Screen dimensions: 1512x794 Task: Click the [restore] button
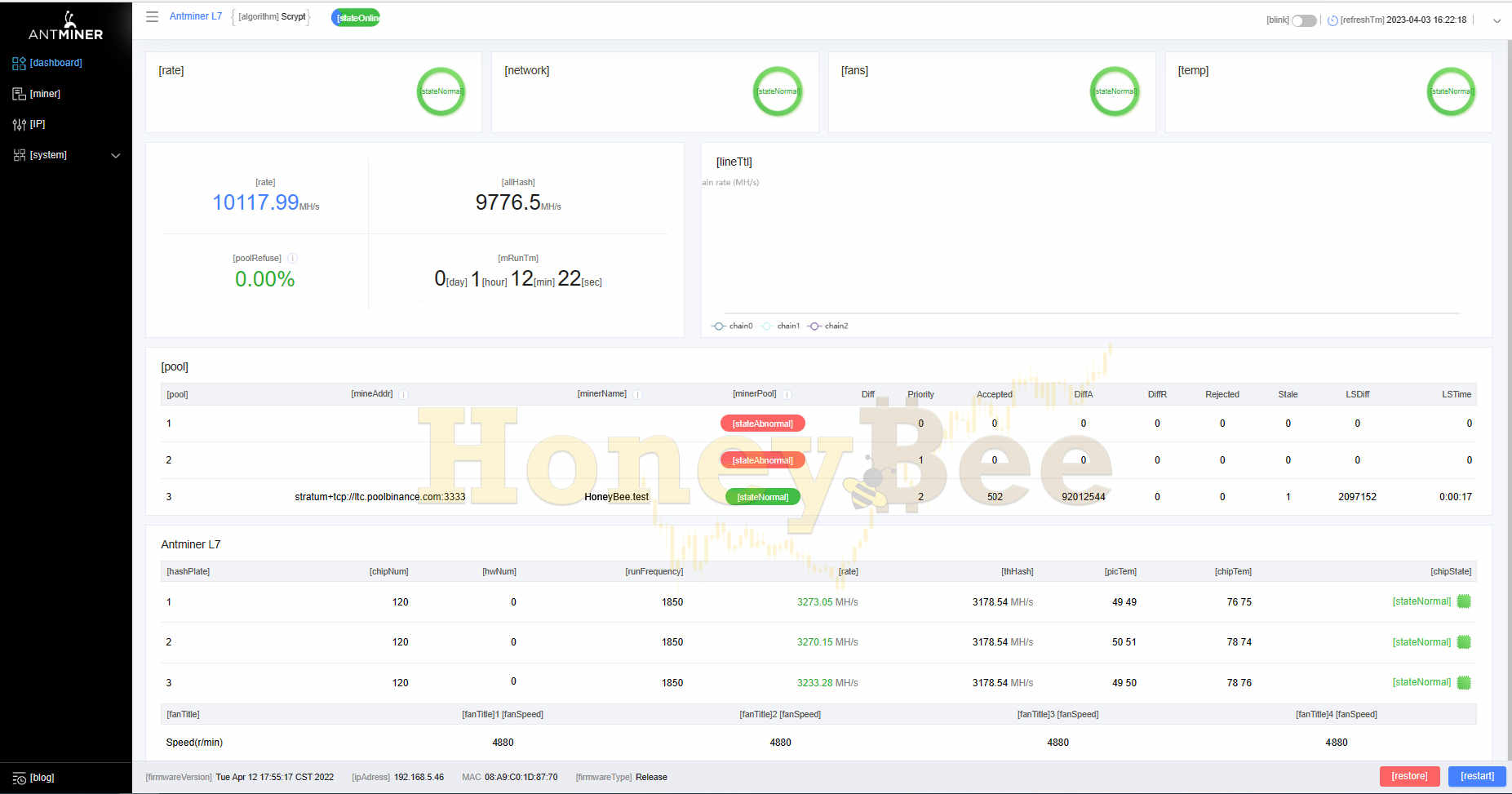[1409, 776]
